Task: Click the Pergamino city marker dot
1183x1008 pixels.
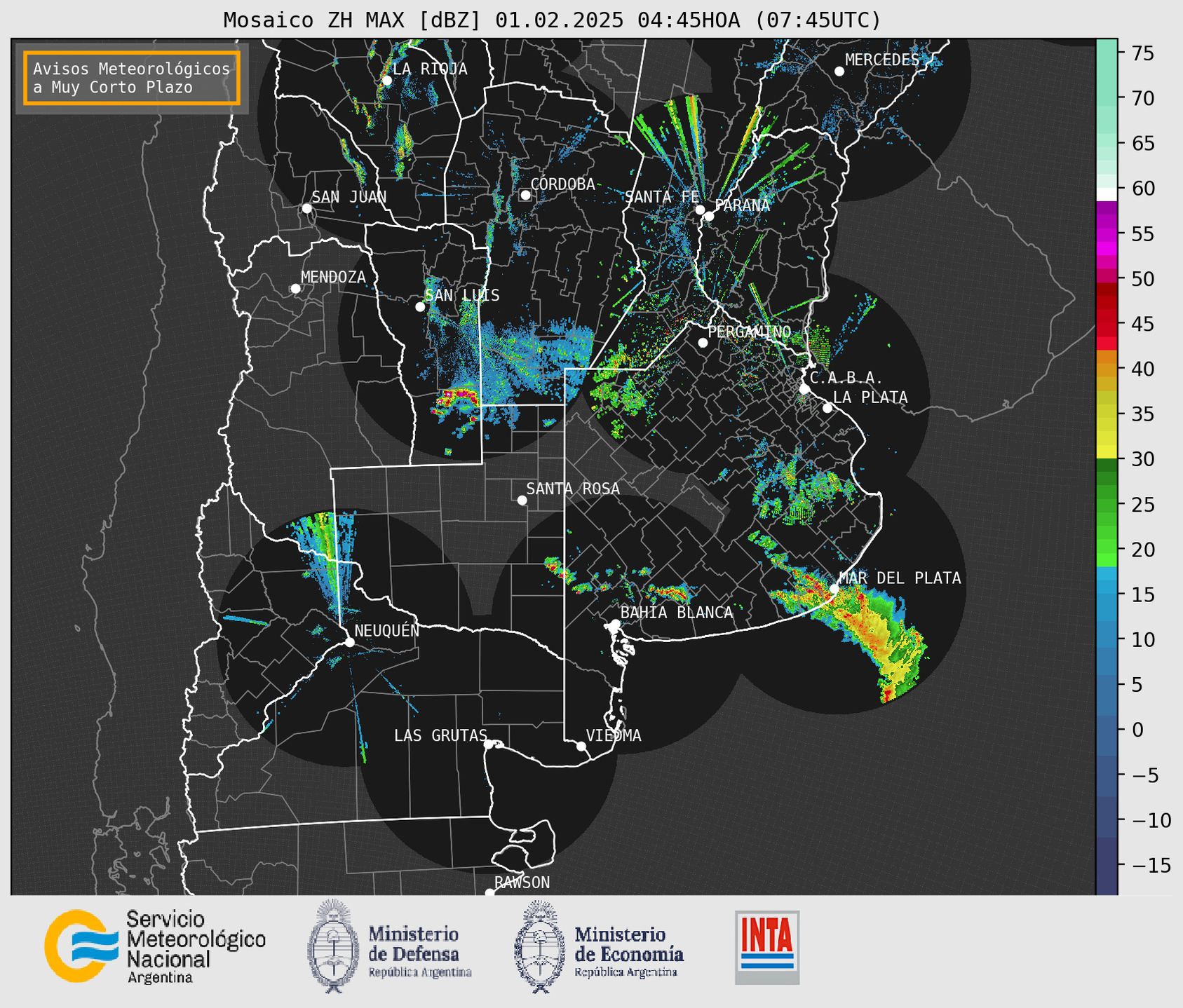Action: tap(703, 343)
